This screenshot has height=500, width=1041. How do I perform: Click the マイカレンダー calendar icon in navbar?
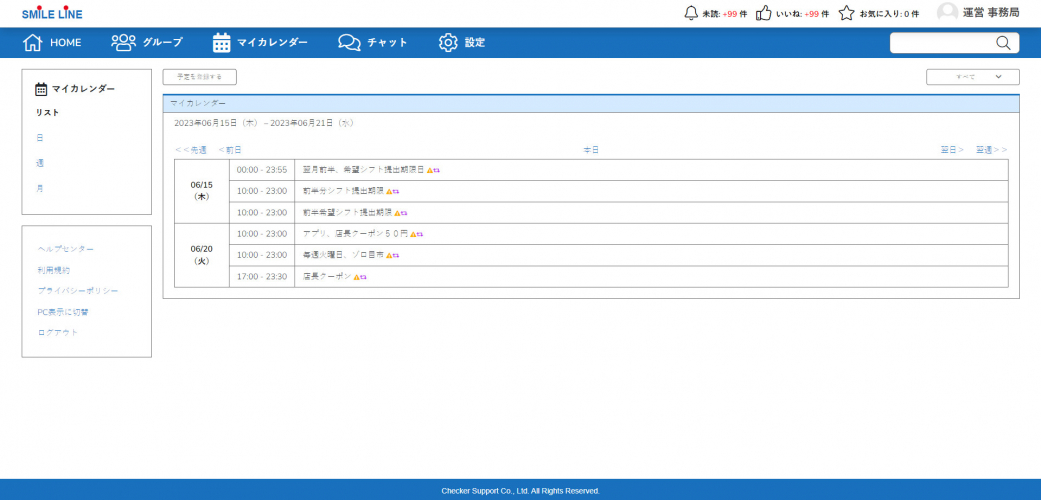(221, 42)
